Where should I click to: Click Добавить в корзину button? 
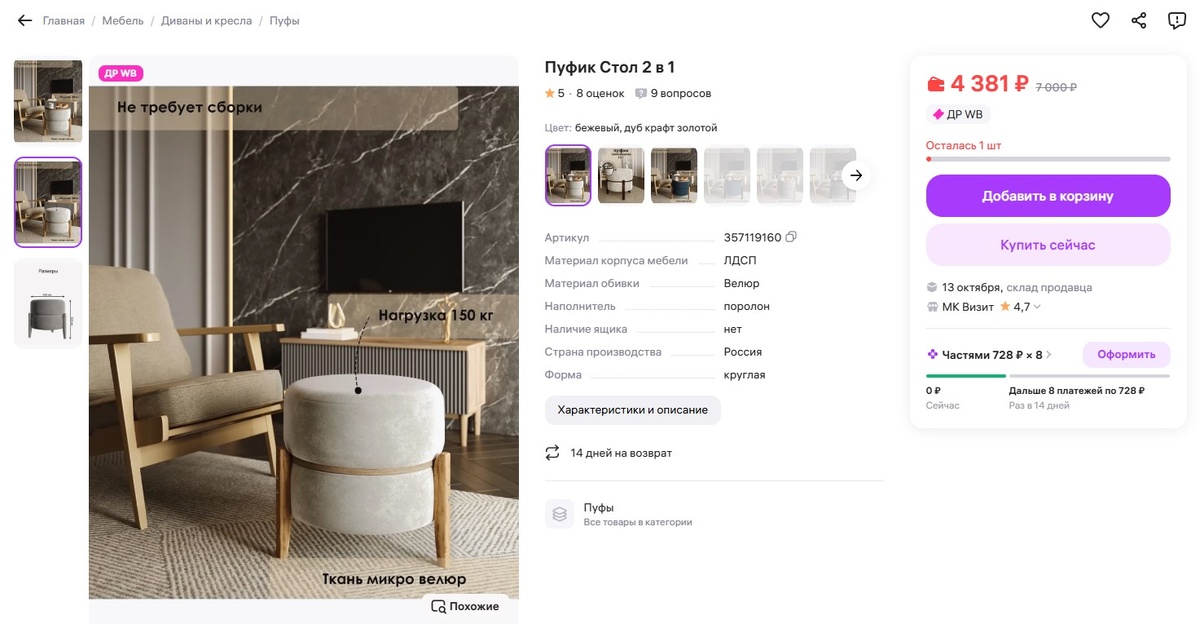click(x=1048, y=196)
